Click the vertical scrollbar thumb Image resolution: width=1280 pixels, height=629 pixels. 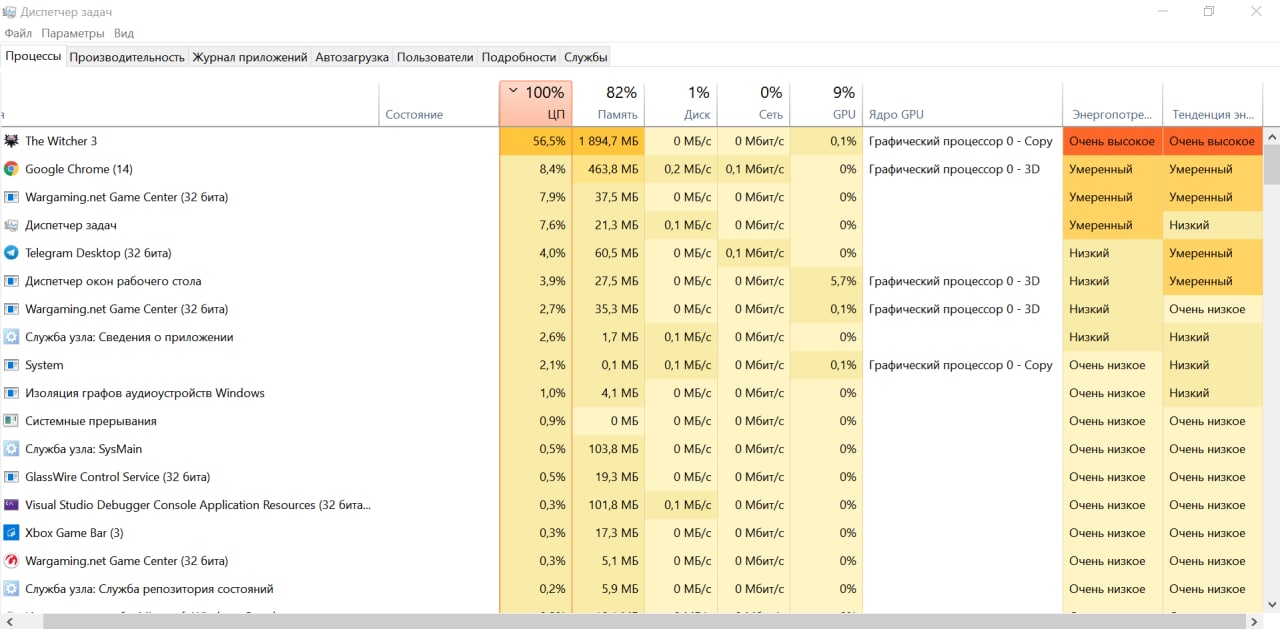pos(1272,164)
